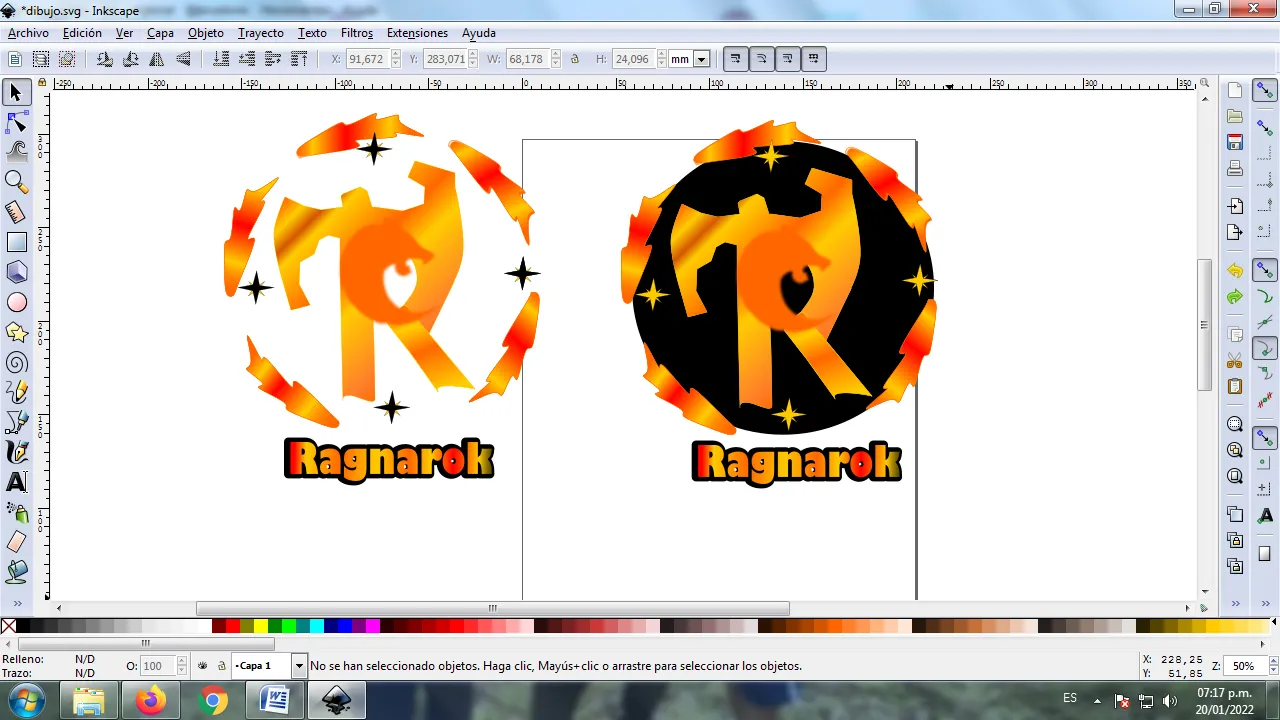
Task: Toggle scale stroke width with object
Action: tap(735, 59)
